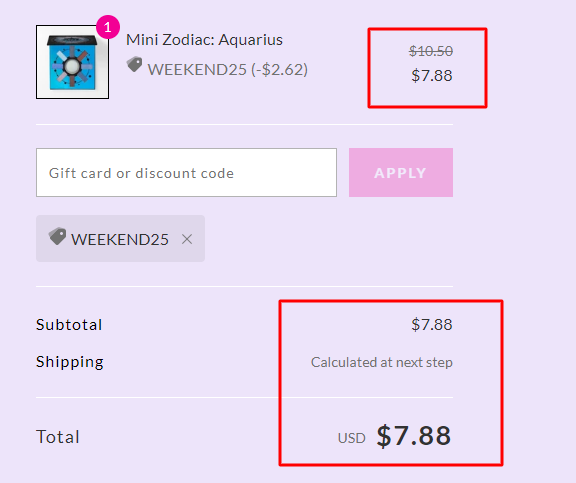Image resolution: width=576 pixels, height=483 pixels.
Task: Click the large Total amount $7.88
Action: point(414,436)
